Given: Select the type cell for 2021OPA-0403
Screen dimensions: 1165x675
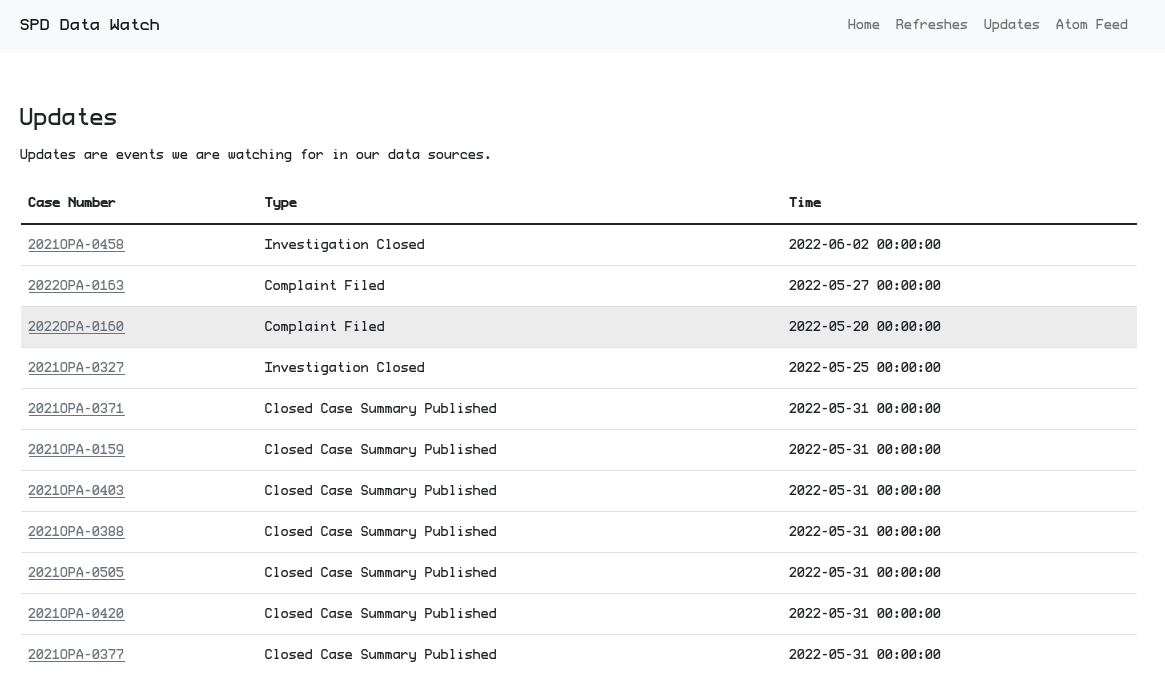Looking at the screenshot, I should click(x=380, y=490).
